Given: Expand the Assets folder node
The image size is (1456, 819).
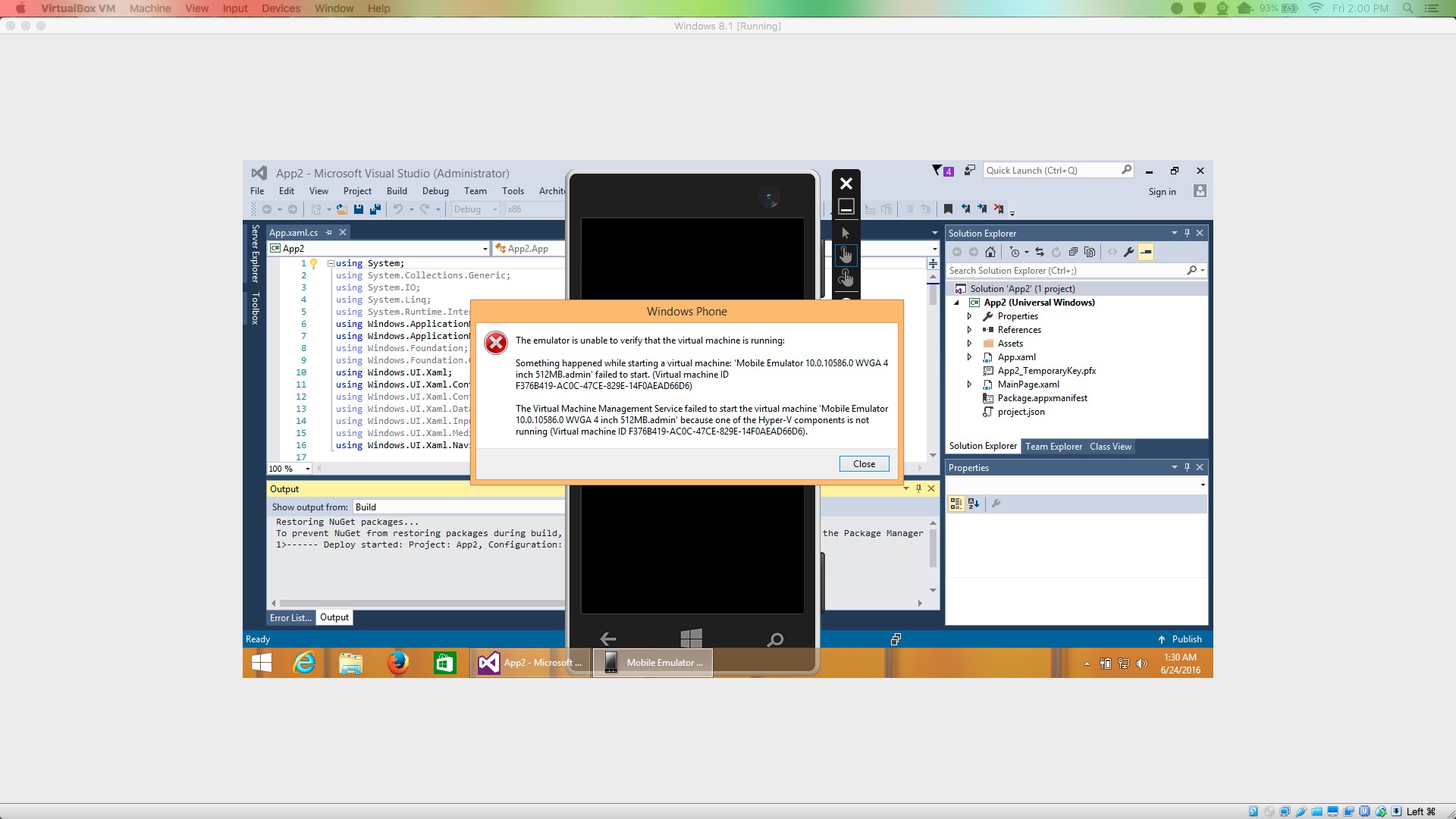Looking at the screenshot, I should coord(969,344).
